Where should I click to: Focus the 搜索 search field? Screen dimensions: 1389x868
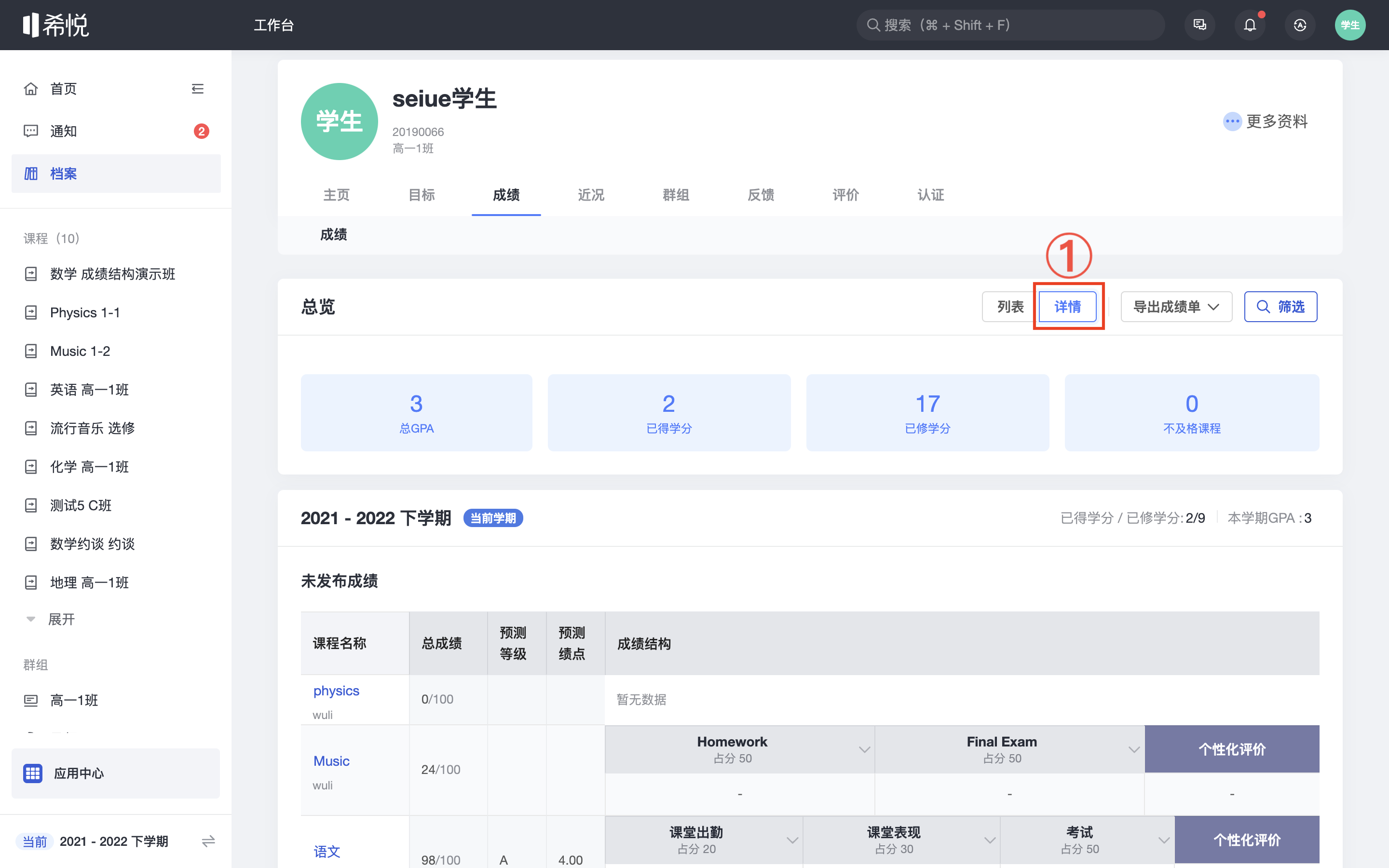pos(1010,25)
